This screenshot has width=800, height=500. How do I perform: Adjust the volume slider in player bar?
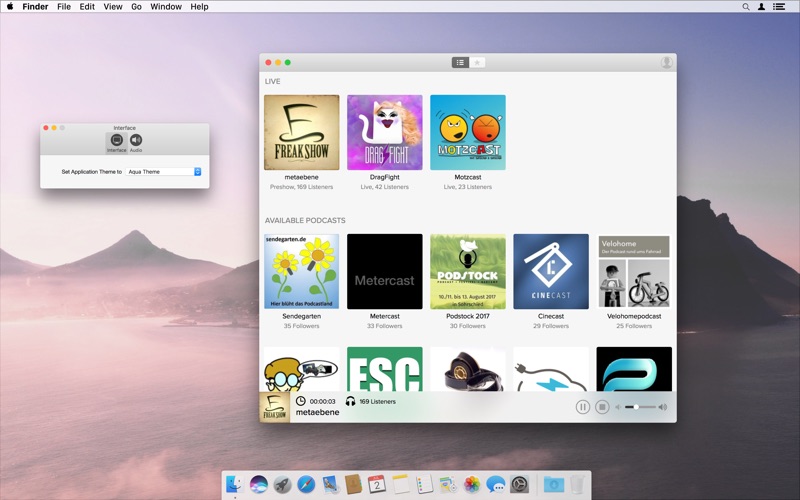click(640, 407)
